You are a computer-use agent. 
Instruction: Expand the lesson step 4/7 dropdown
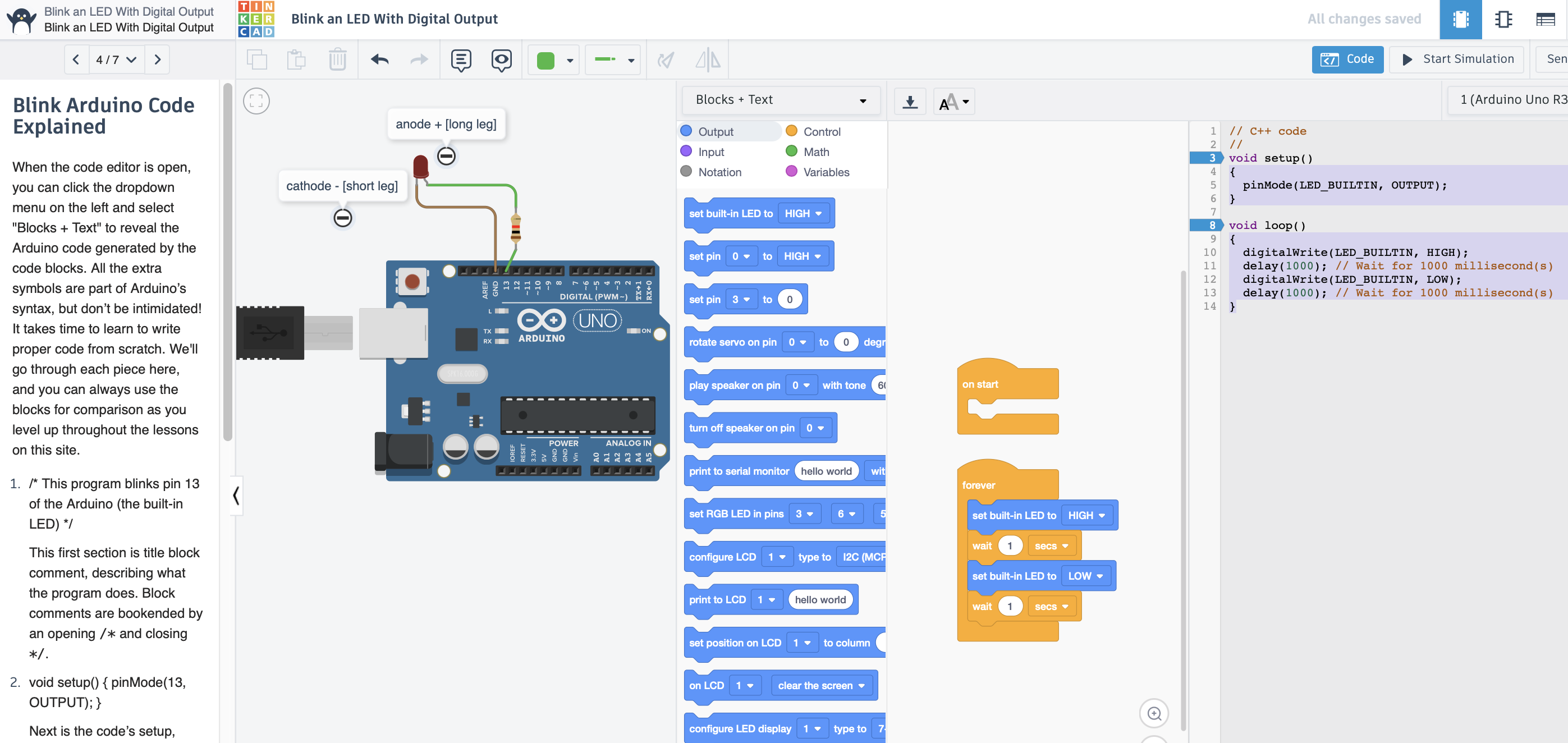pyautogui.click(x=116, y=59)
